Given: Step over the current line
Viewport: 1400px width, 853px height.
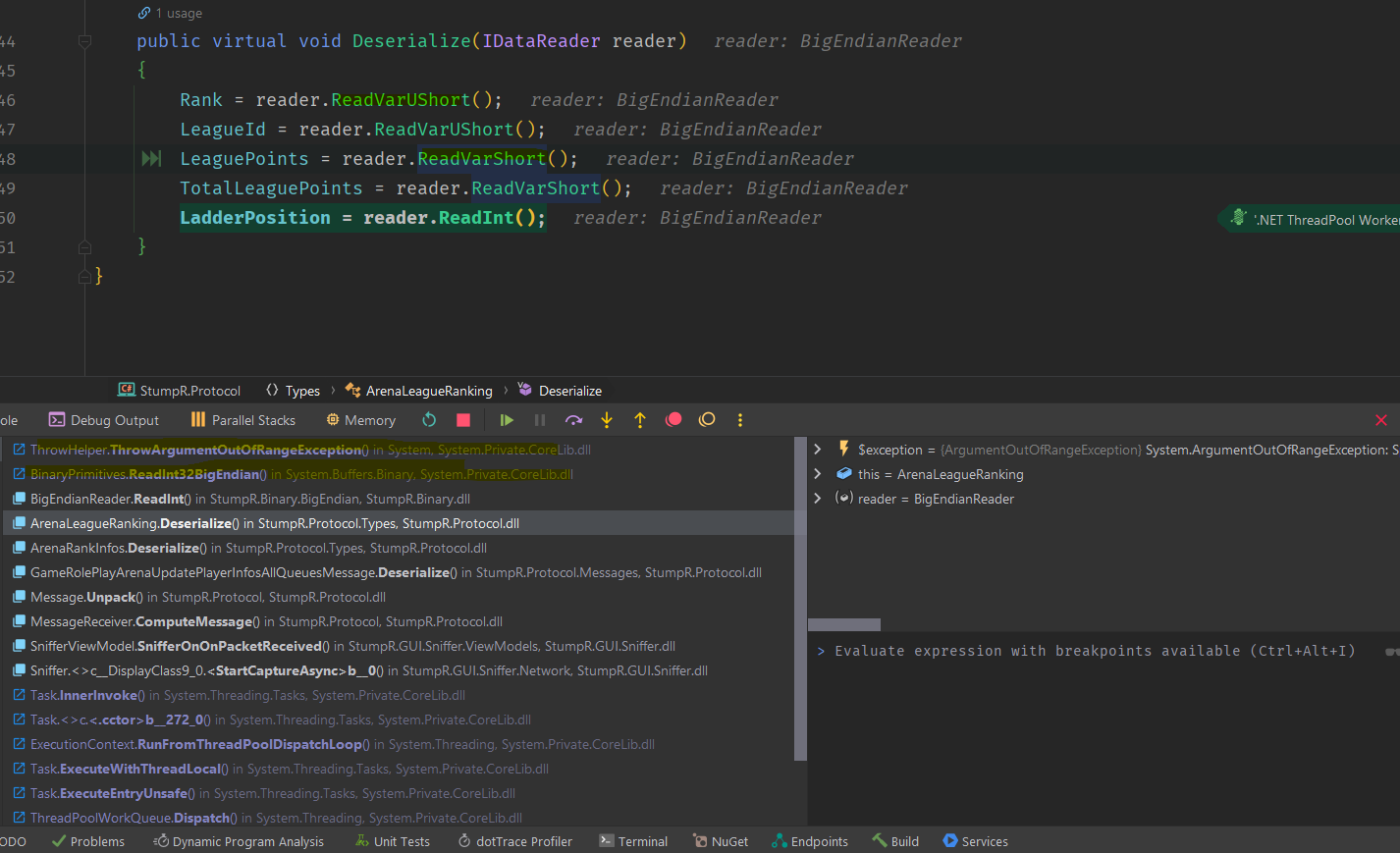Looking at the screenshot, I should [573, 420].
